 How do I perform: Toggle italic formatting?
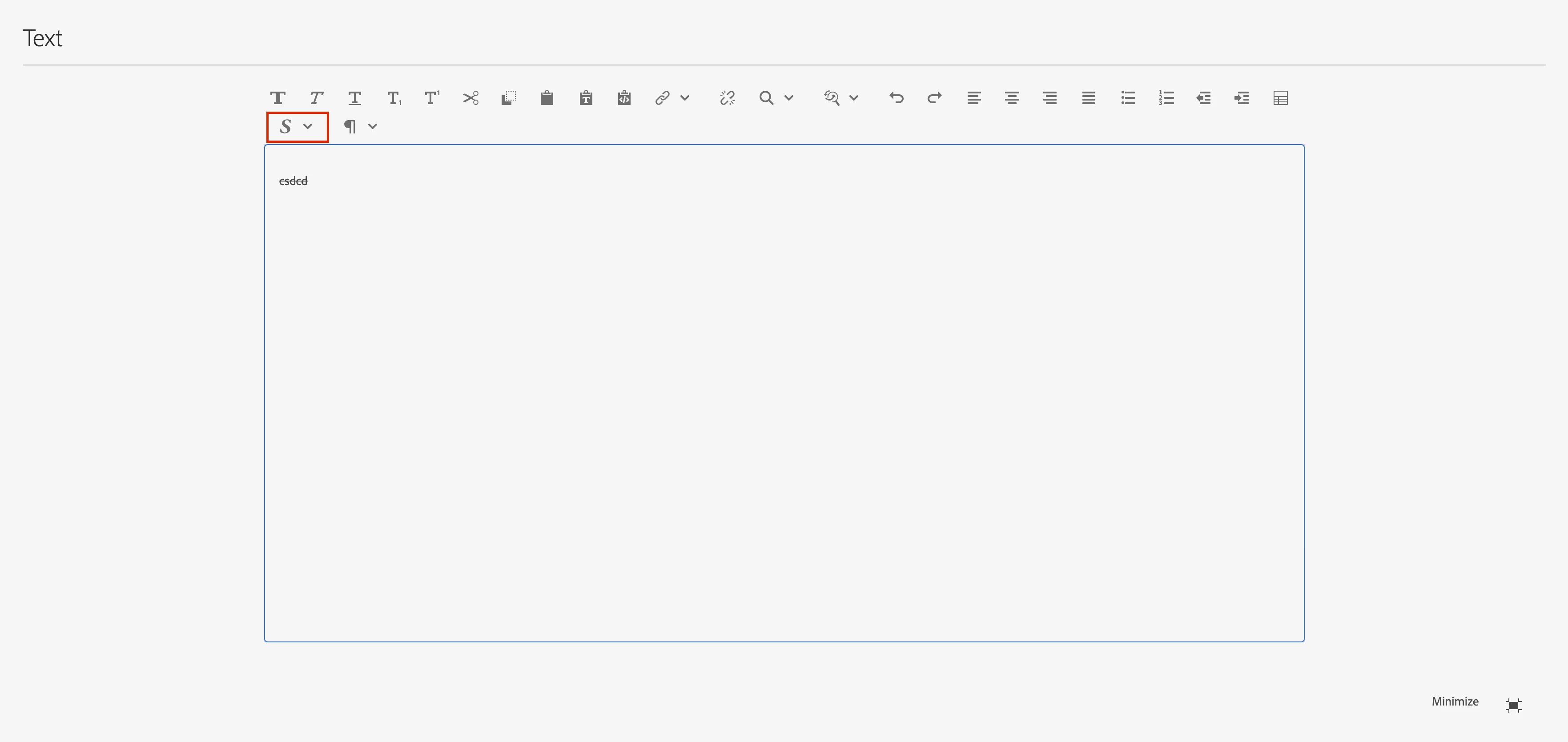tap(316, 98)
